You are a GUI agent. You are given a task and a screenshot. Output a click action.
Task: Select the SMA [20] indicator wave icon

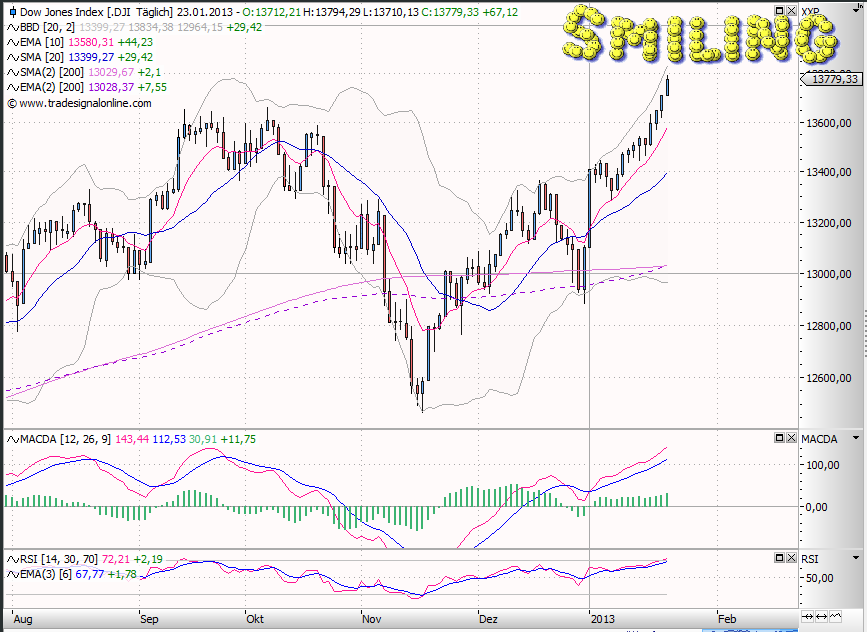coord(12,57)
